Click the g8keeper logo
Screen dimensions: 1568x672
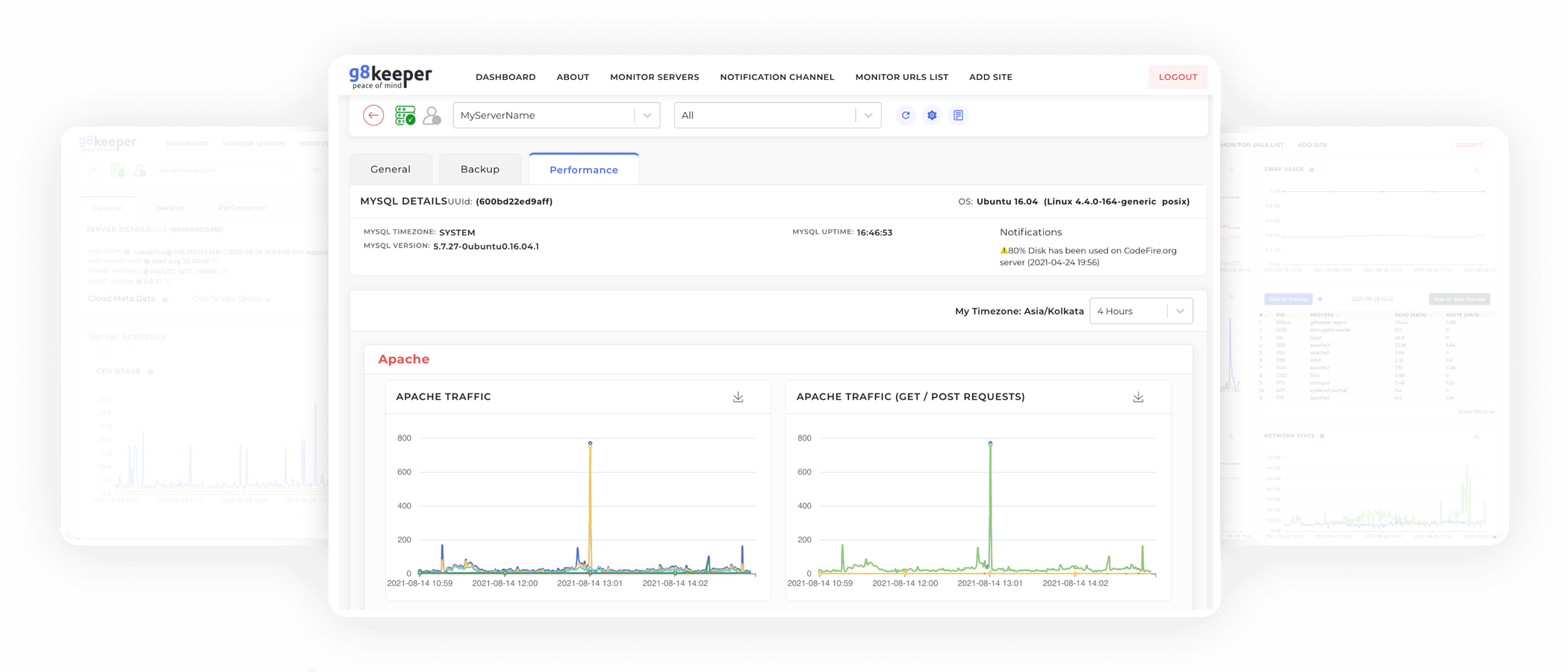pos(390,76)
